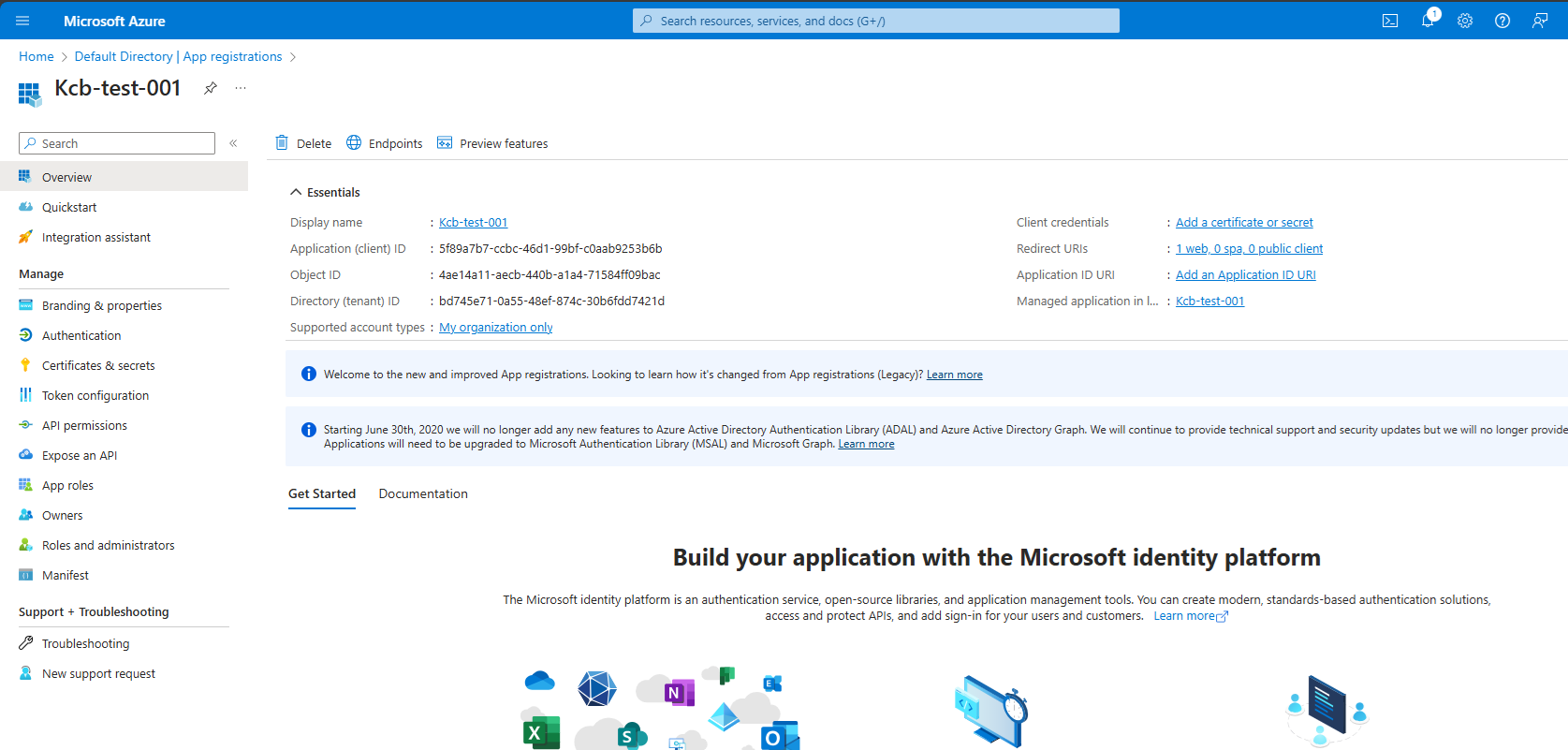Go to Default Directory App registrations breadcrumb
This screenshot has height=750, width=1568.
[178, 56]
